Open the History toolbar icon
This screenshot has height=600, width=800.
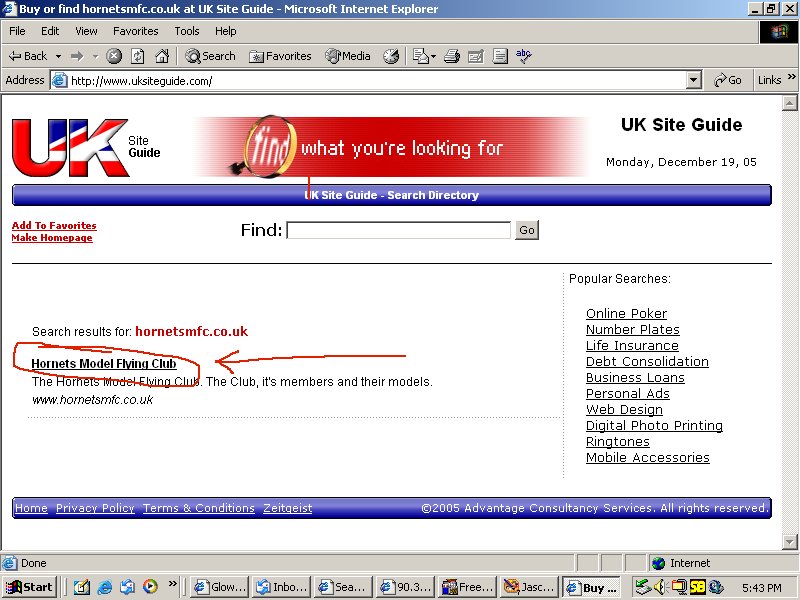391,56
